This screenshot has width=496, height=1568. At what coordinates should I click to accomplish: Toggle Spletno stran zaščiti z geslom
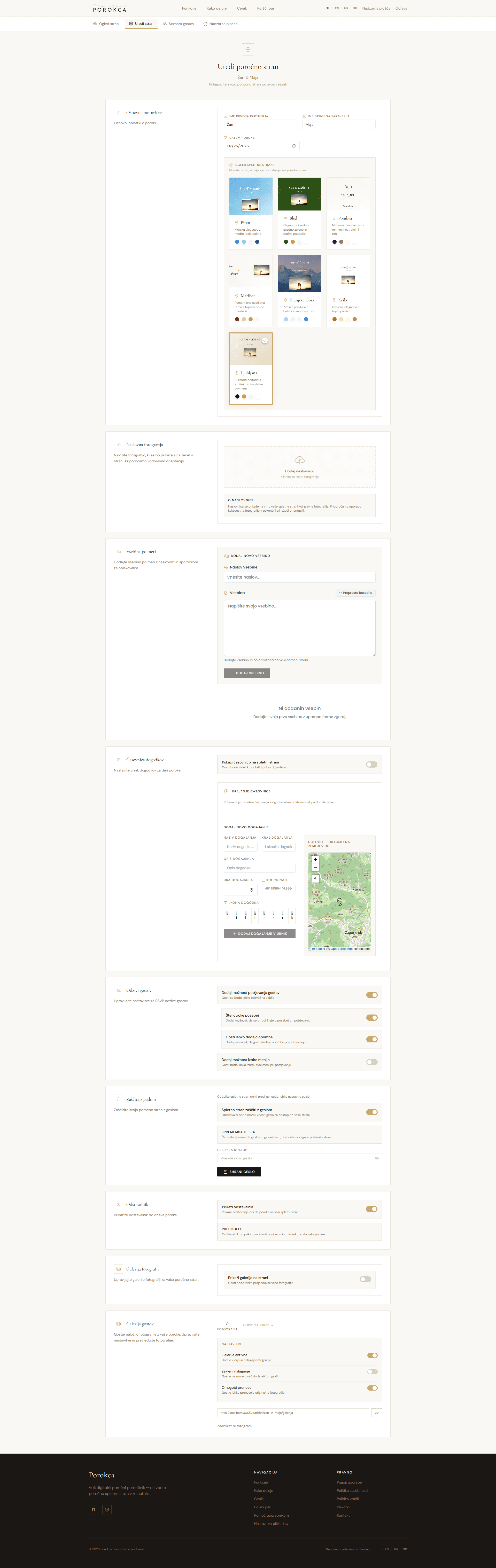372,1112
